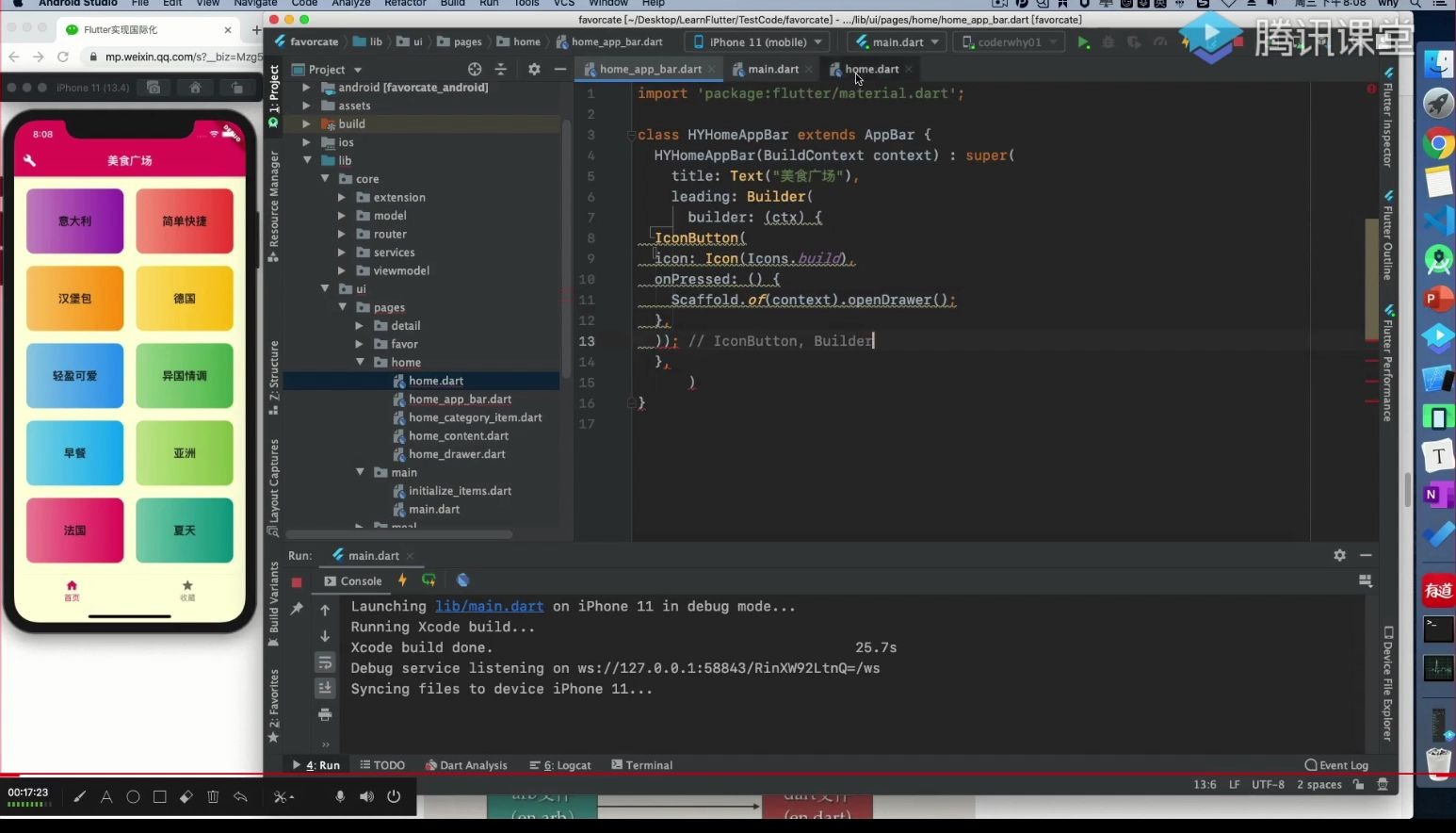The height and width of the screenshot is (833, 1456).
Task: Open the Dart Analysis tab
Action: point(466,765)
